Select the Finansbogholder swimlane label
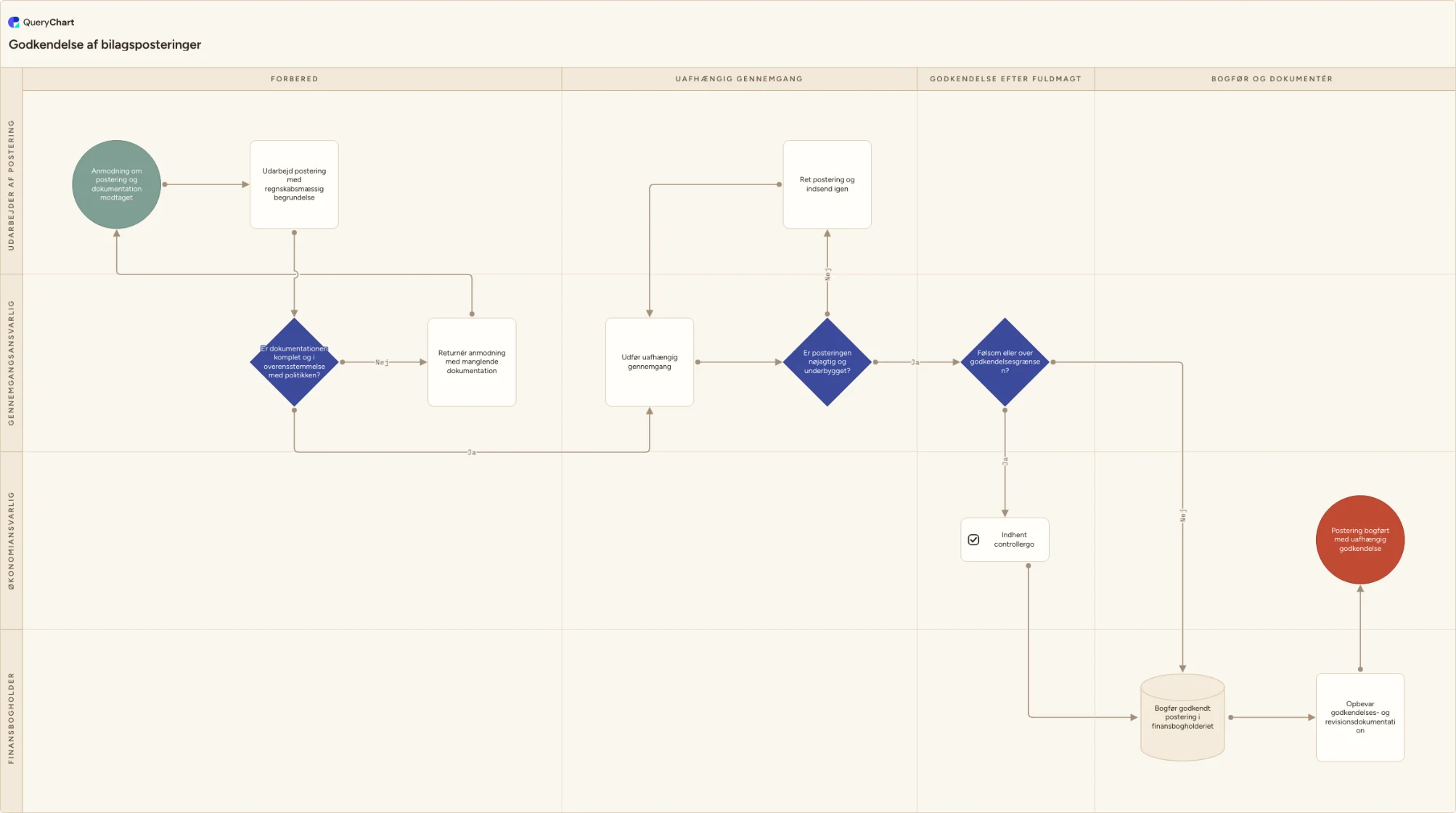 pyautogui.click(x=11, y=719)
